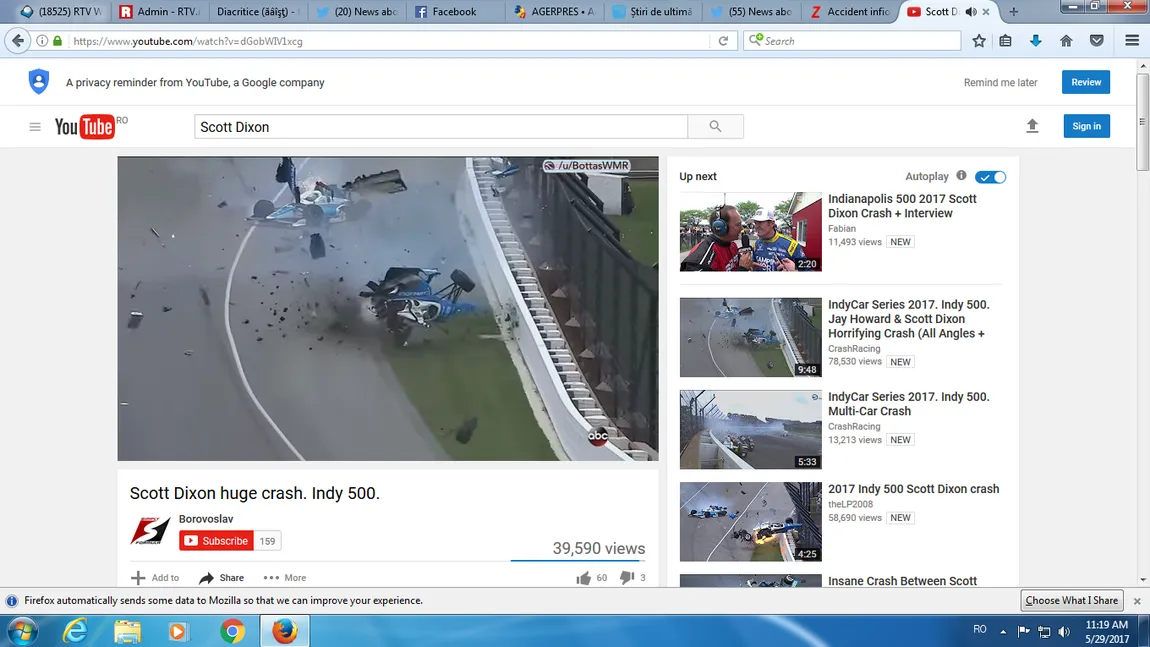The height and width of the screenshot is (647, 1150).
Task: Switch to Admin - RTV tab
Action: 159,12
